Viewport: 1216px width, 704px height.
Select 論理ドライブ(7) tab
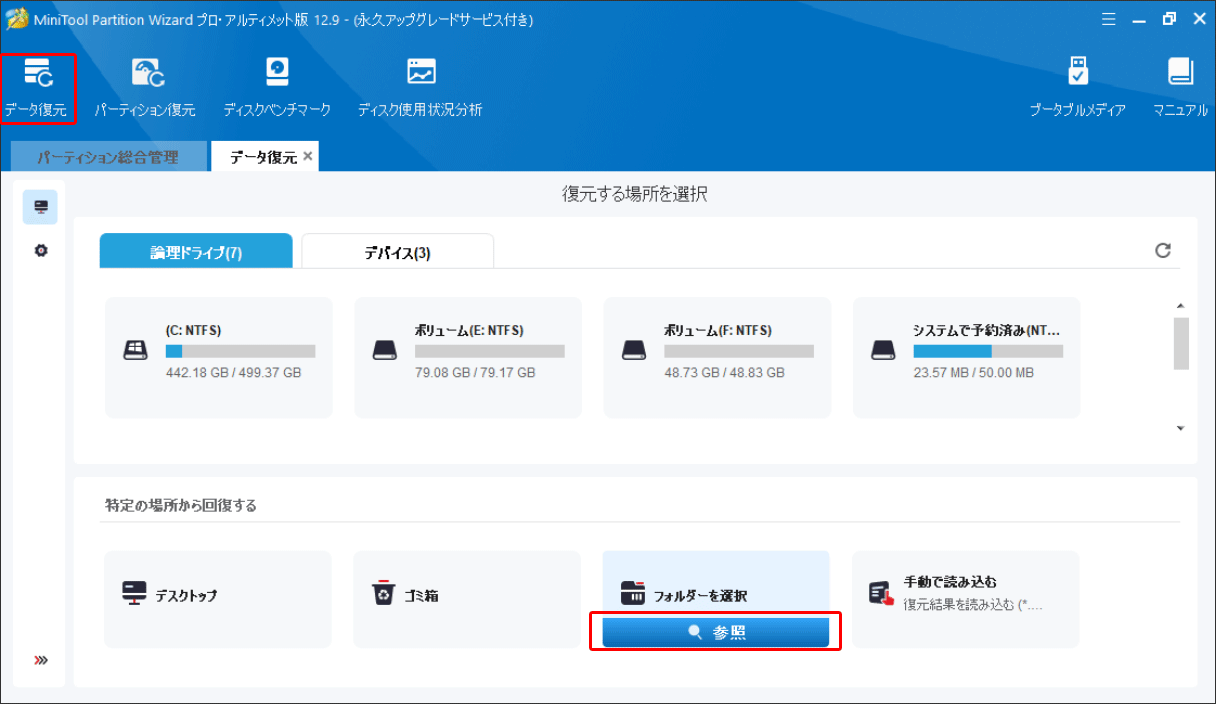click(196, 251)
